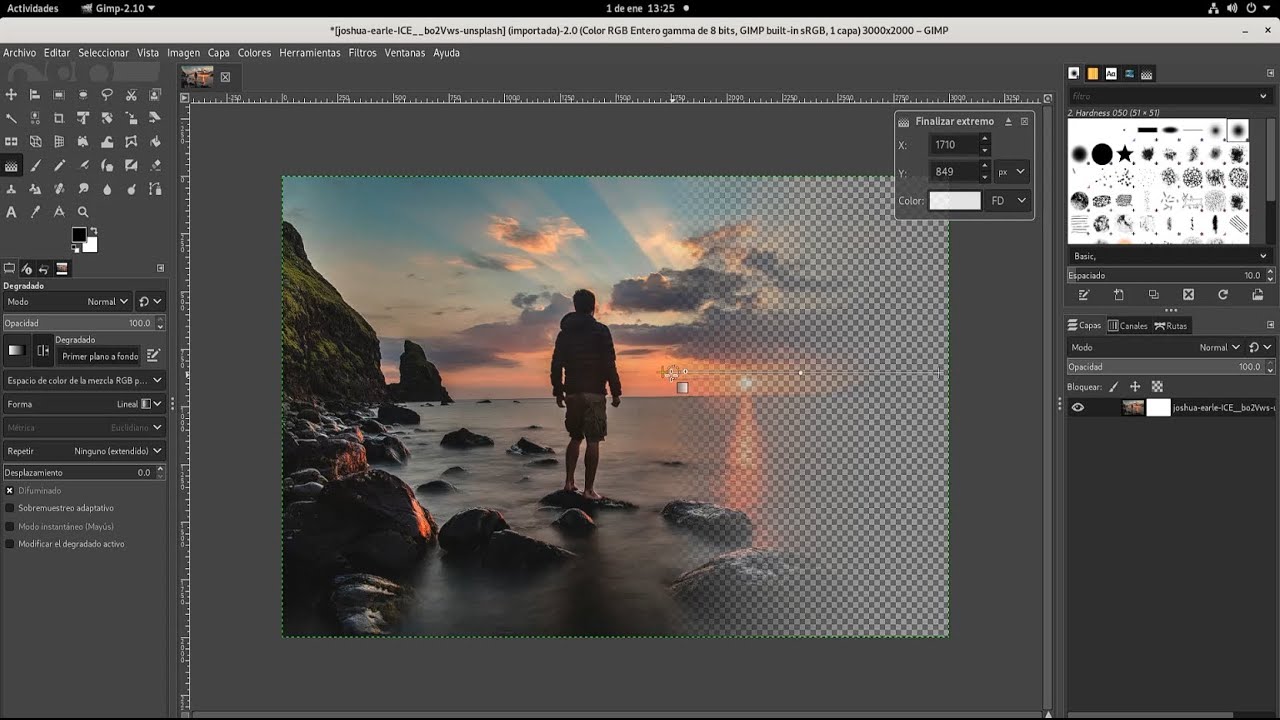Image resolution: width=1280 pixels, height=720 pixels.
Task: Click the reverse gradient icon
Action: [43, 351]
